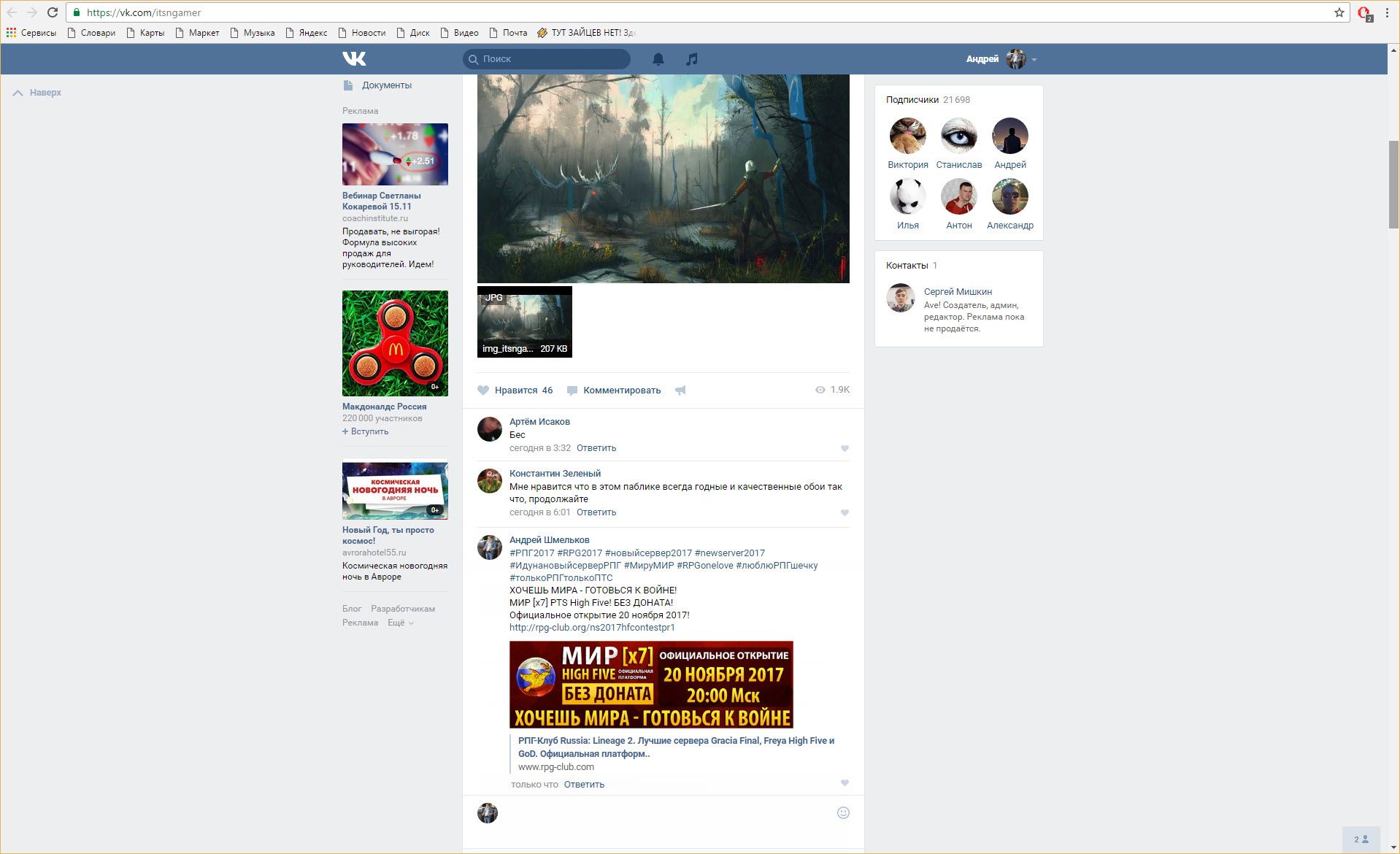Screen dimensions: 1400x854
Task: Open the music player note icon
Action: 691,59
